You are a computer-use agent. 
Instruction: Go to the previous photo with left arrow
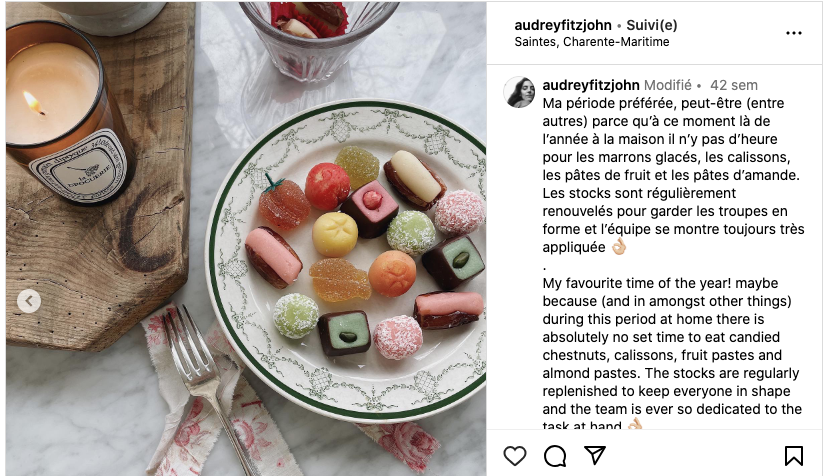pyautogui.click(x=29, y=301)
